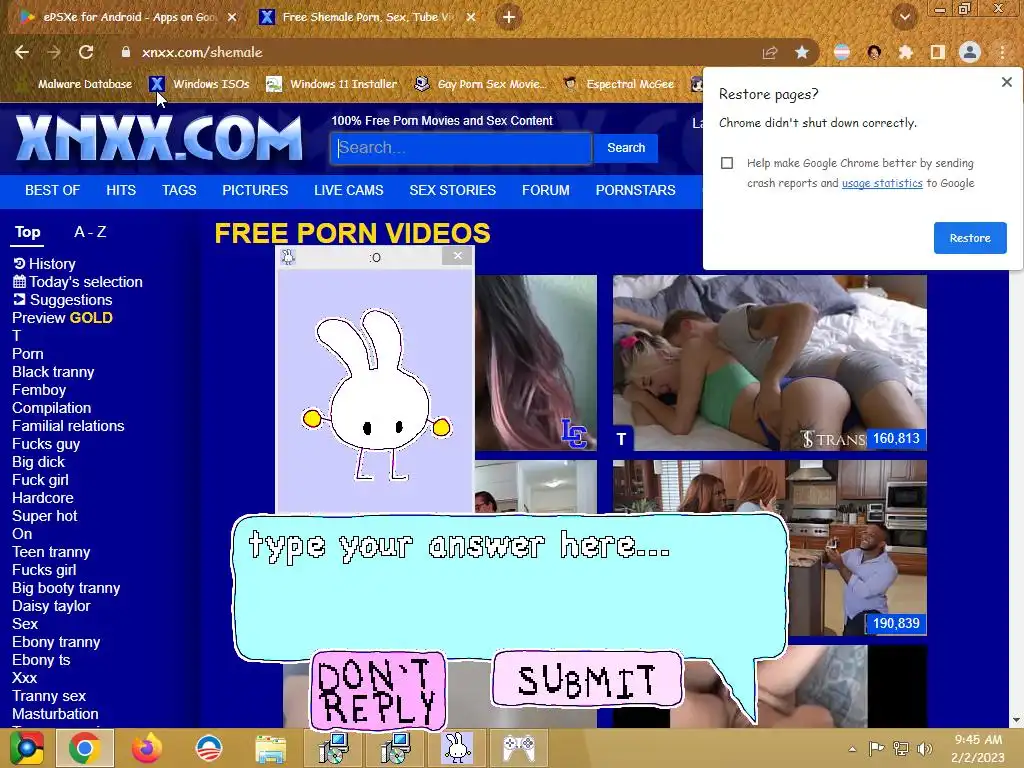Image resolution: width=1024 pixels, height=768 pixels.
Task: Expand the tab search chevron
Action: [905, 17]
